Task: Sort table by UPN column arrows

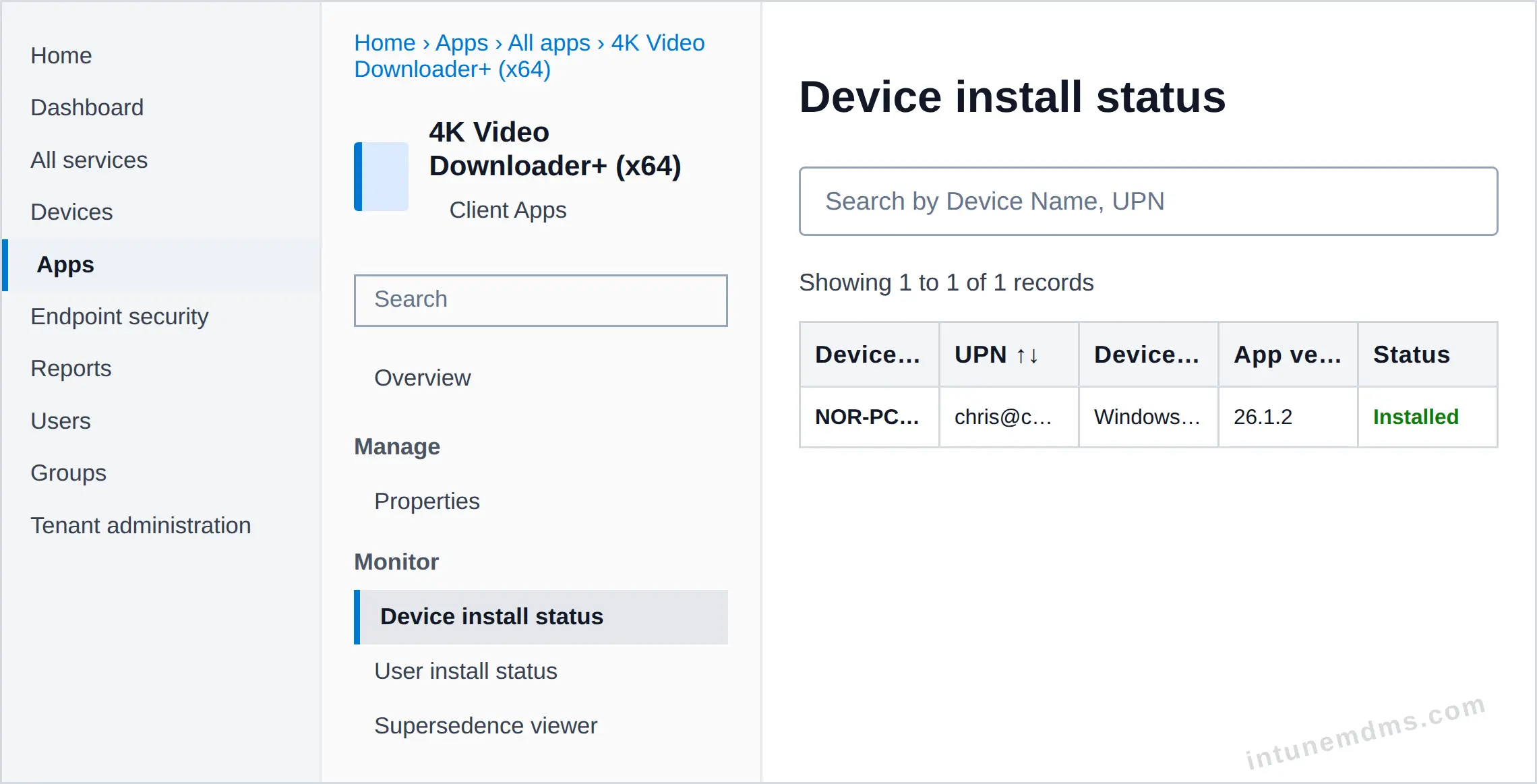Action: (x=1027, y=355)
